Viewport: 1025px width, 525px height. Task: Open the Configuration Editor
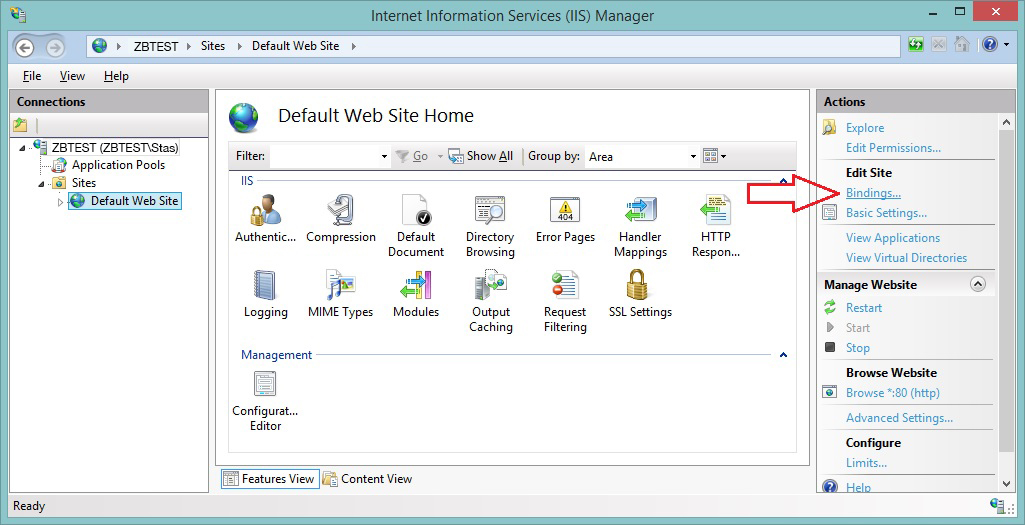(x=265, y=384)
